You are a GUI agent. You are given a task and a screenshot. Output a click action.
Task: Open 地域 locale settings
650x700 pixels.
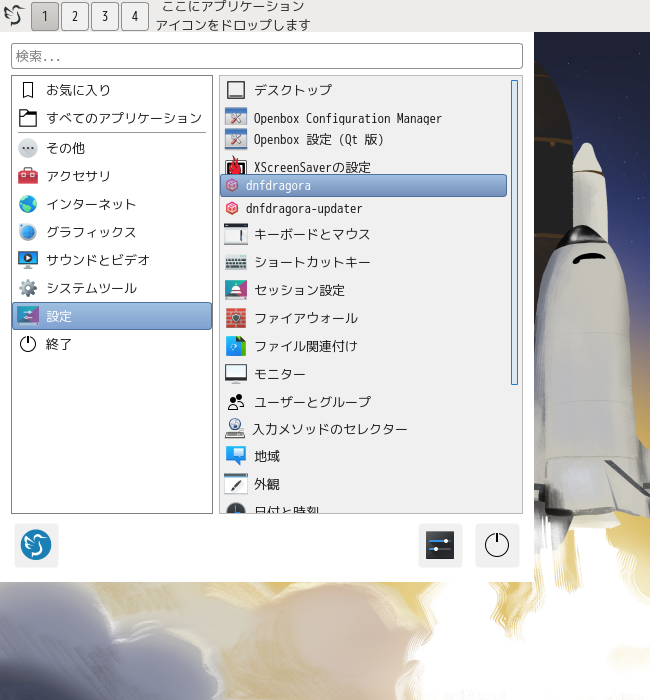pos(364,456)
